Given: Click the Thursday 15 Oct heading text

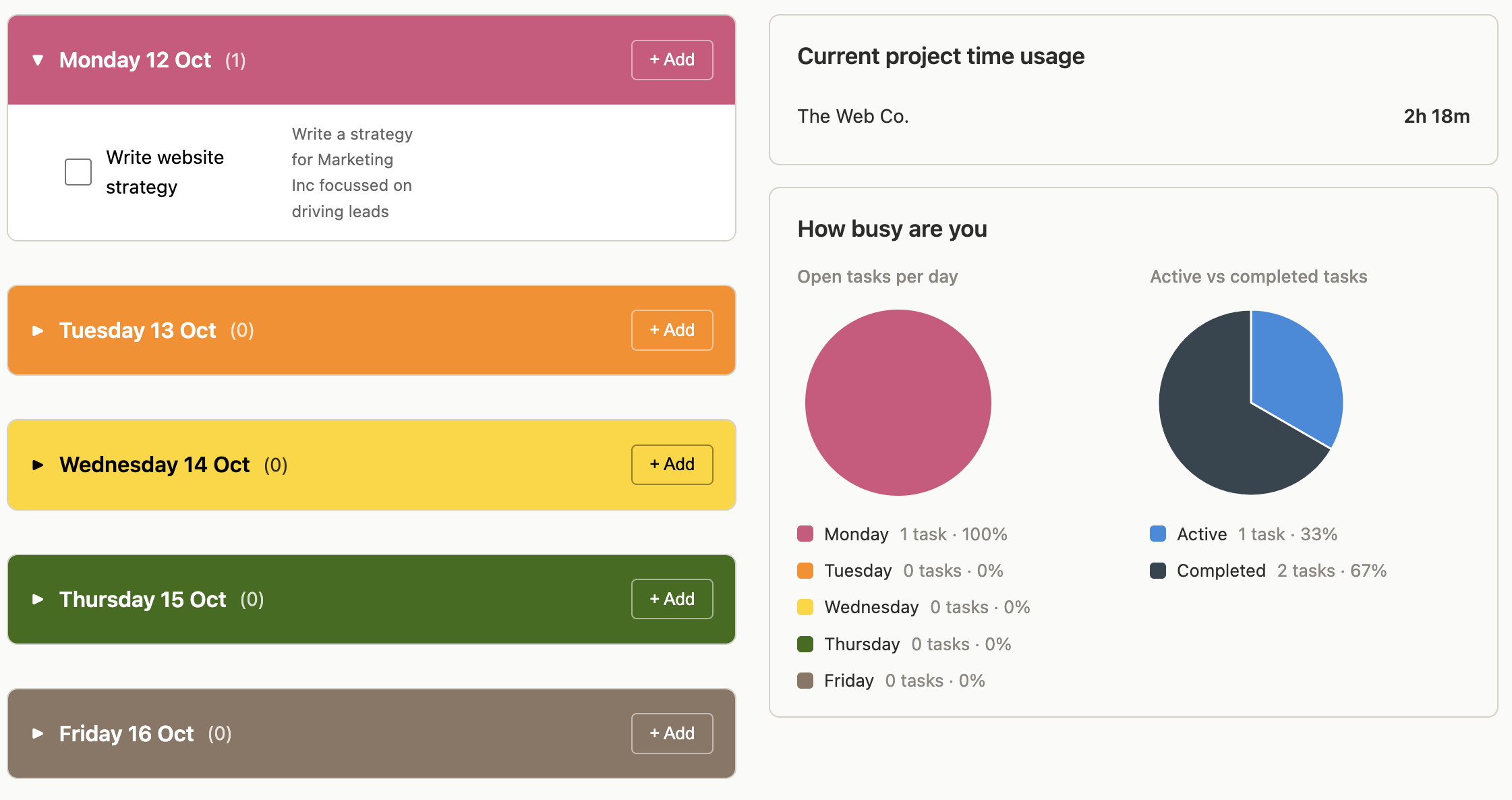Looking at the screenshot, I should click(x=142, y=599).
